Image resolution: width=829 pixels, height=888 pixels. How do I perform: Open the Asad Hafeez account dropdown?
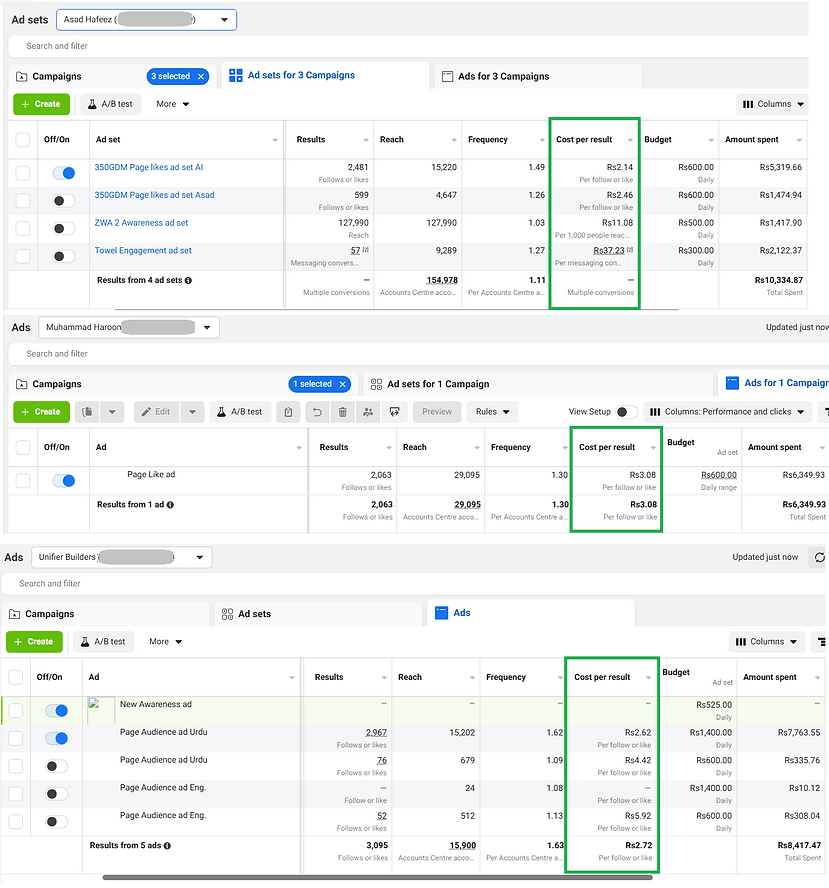pyautogui.click(x=146, y=20)
